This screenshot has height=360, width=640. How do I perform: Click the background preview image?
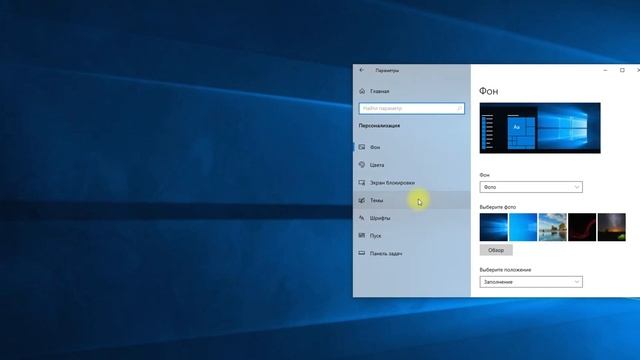[540, 128]
